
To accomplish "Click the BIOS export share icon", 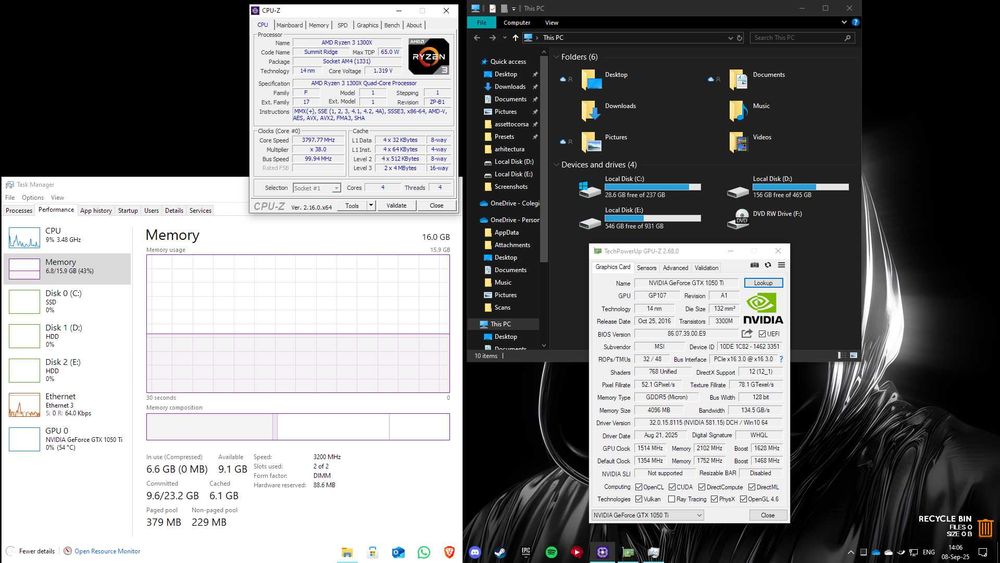I will [746, 333].
